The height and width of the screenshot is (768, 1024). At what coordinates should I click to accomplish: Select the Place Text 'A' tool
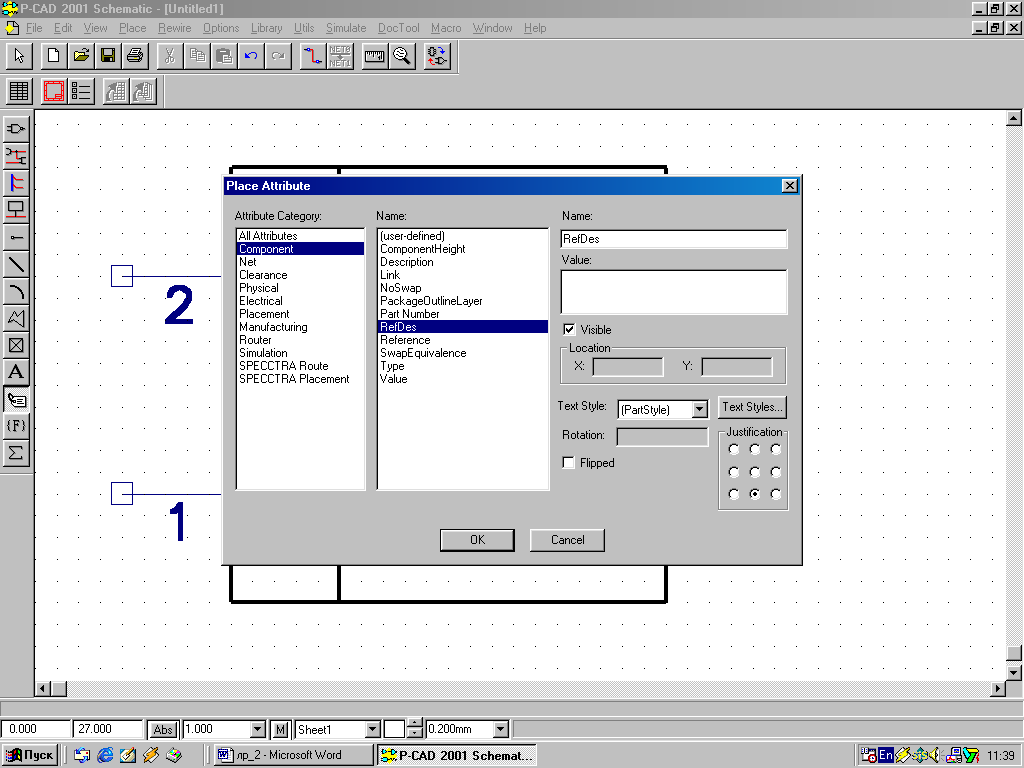[x=16, y=372]
